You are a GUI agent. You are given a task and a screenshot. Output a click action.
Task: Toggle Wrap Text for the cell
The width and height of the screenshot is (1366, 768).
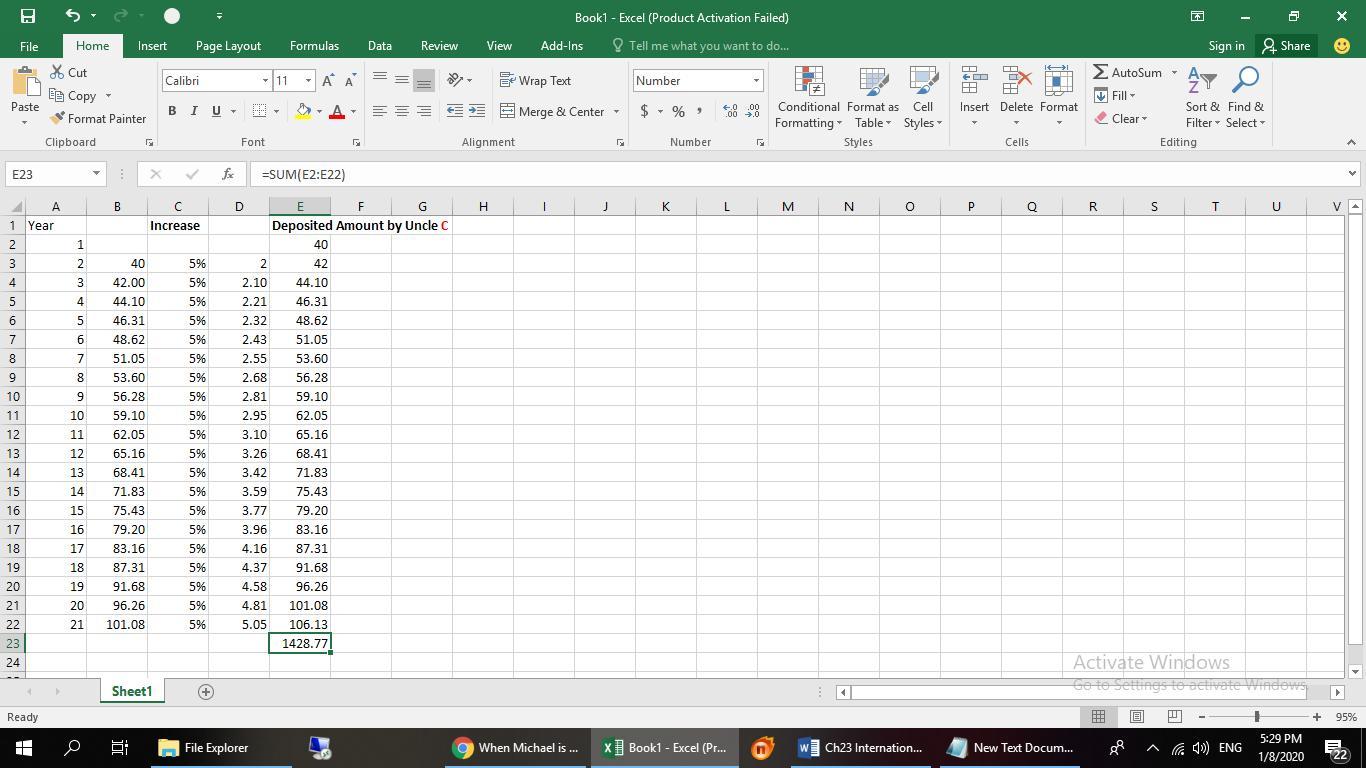point(535,80)
